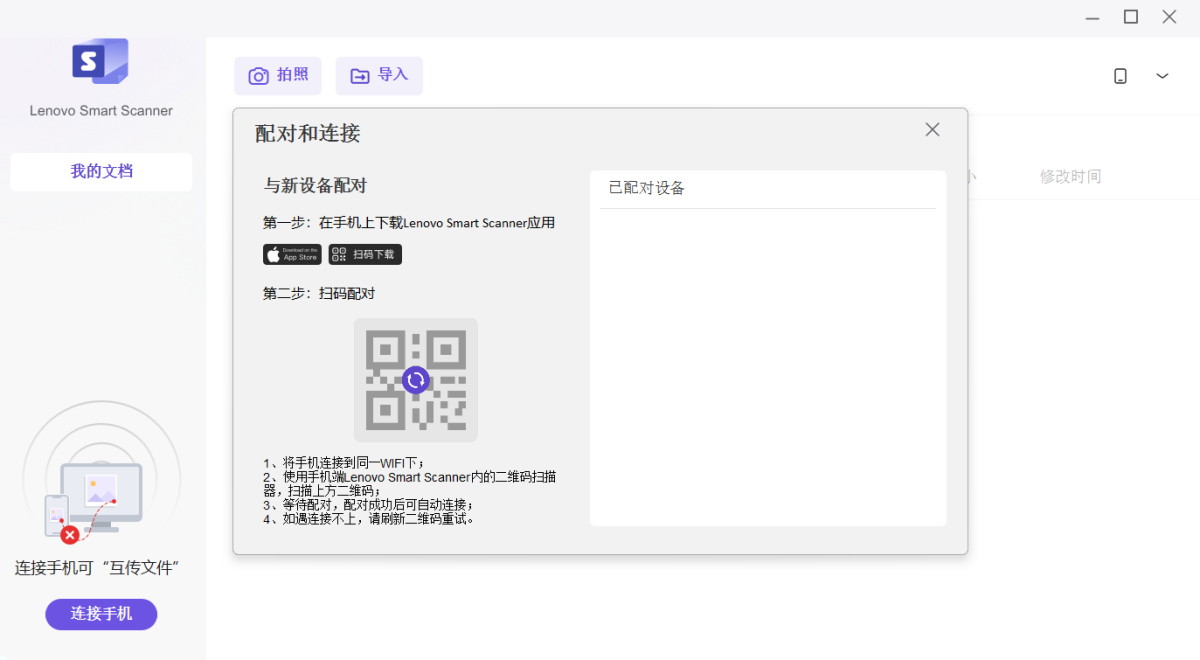This screenshot has height=660, width=1200.
Task: Click the red disconnected X status icon
Action: 70,535
